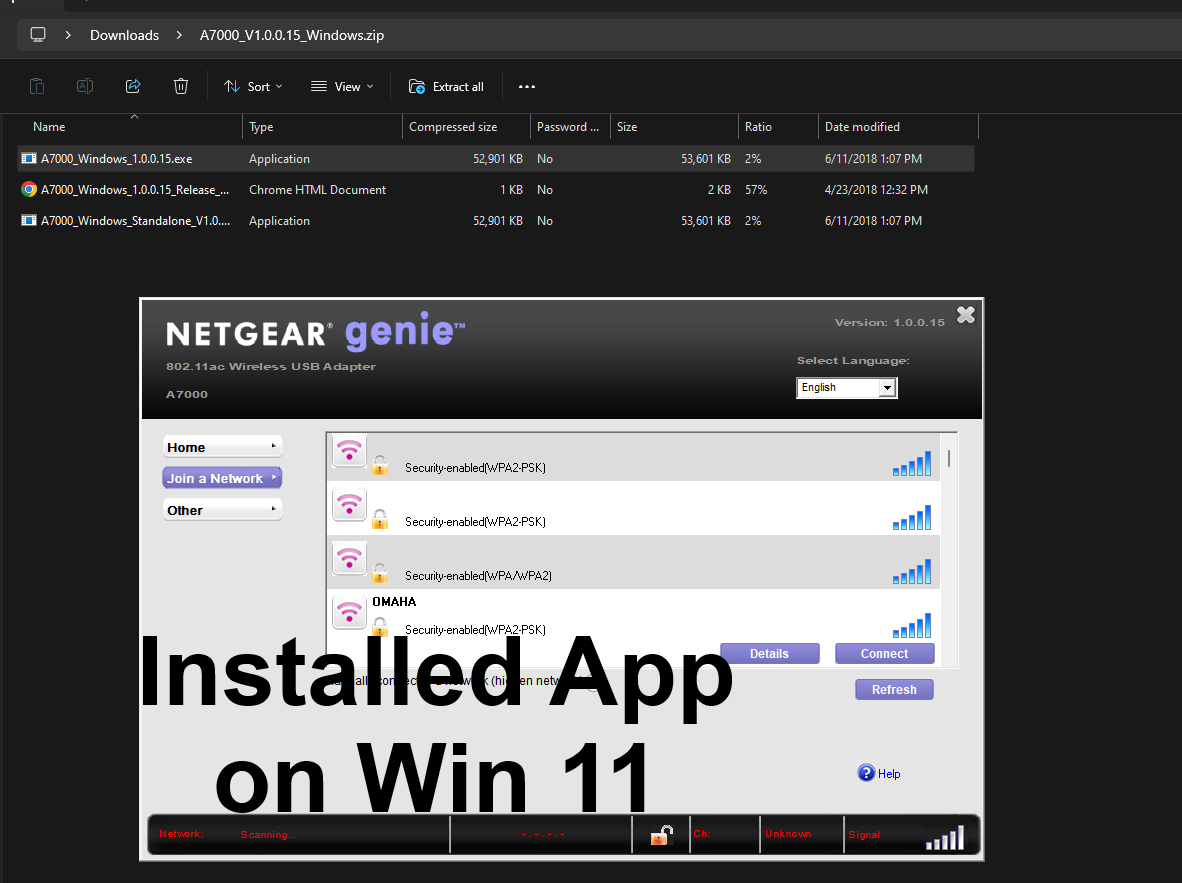Image resolution: width=1182 pixels, height=883 pixels.
Task: Click Version: 1.0.0.15 label
Action: tap(890, 322)
